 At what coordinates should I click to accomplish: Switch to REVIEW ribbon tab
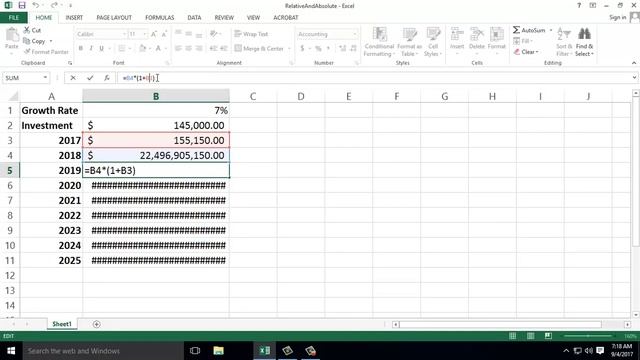224,18
